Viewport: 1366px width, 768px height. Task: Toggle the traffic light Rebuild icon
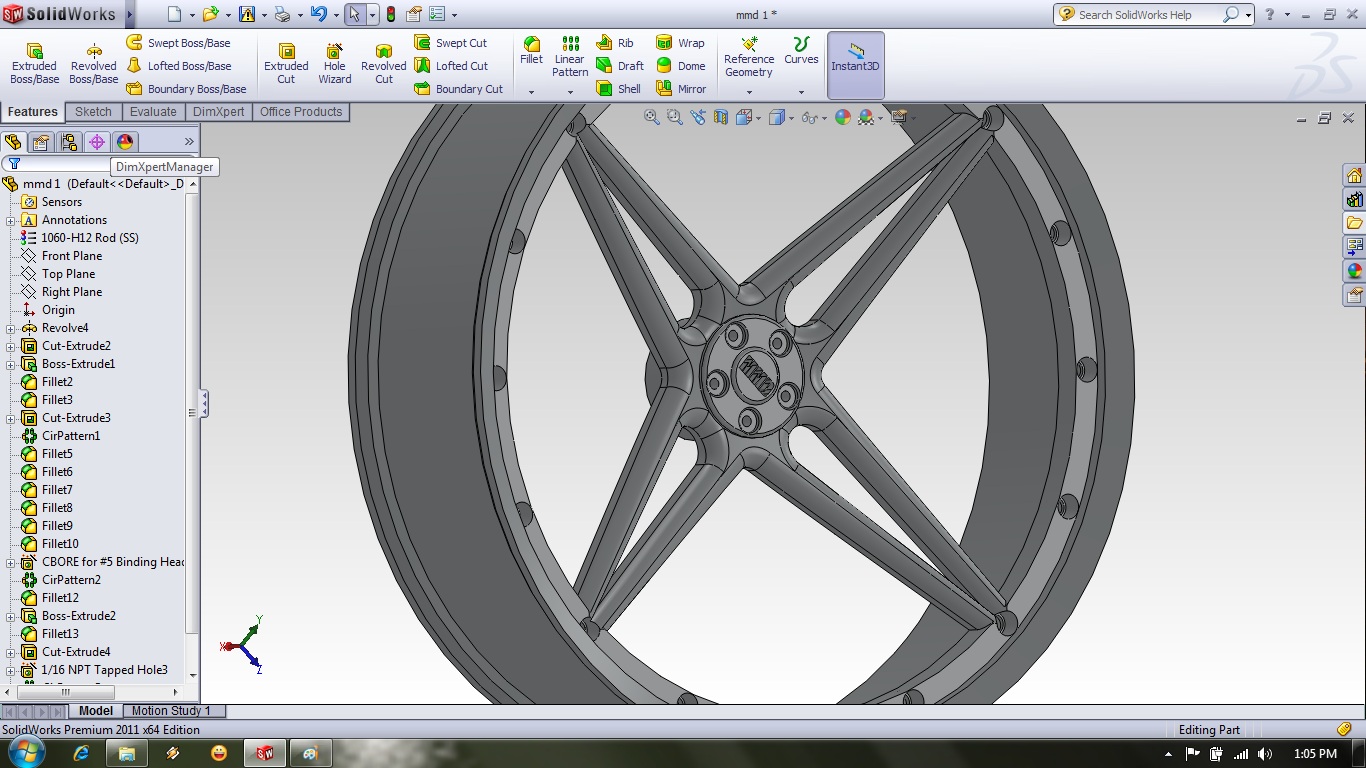click(x=390, y=15)
